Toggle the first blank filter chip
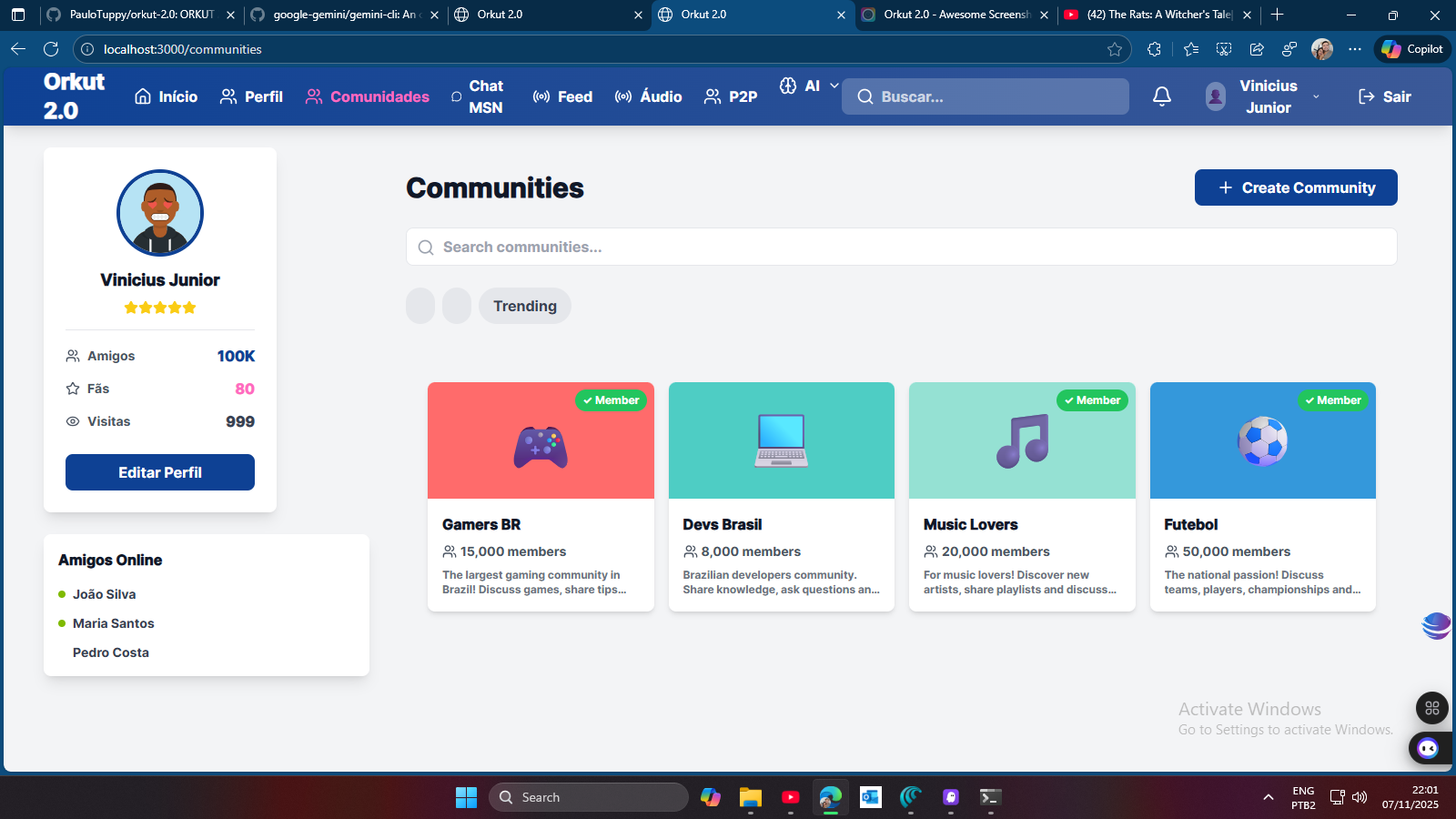This screenshot has height=819, width=1456. pyautogui.click(x=420, y=306)
